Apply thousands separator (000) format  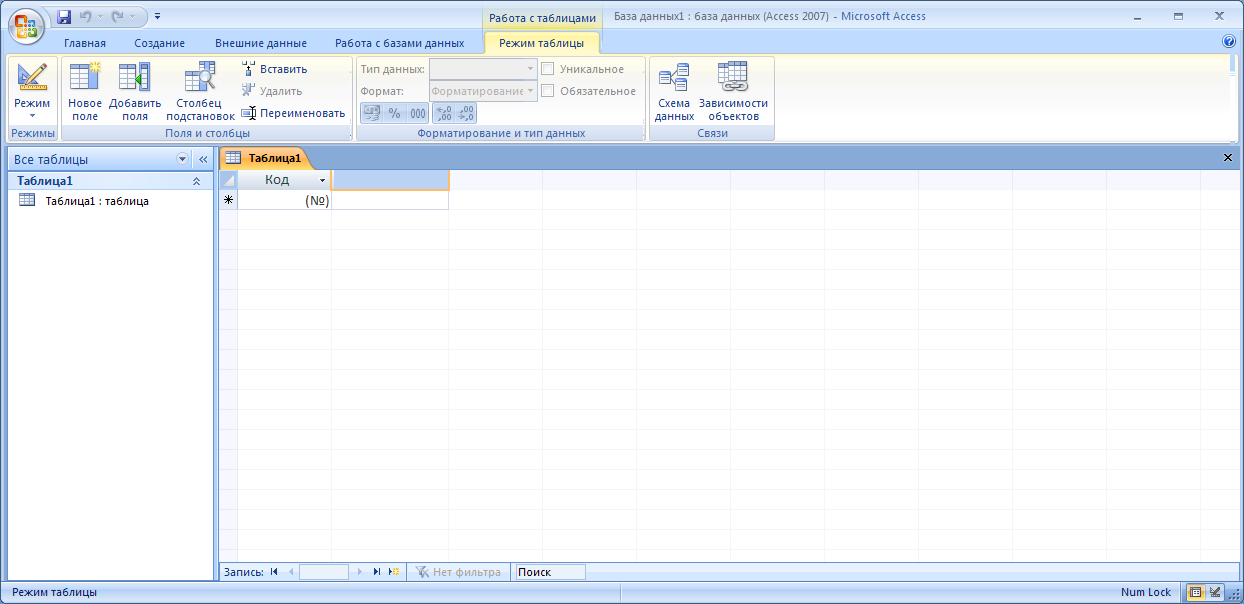pyautogui.click(x=418, y=113)
